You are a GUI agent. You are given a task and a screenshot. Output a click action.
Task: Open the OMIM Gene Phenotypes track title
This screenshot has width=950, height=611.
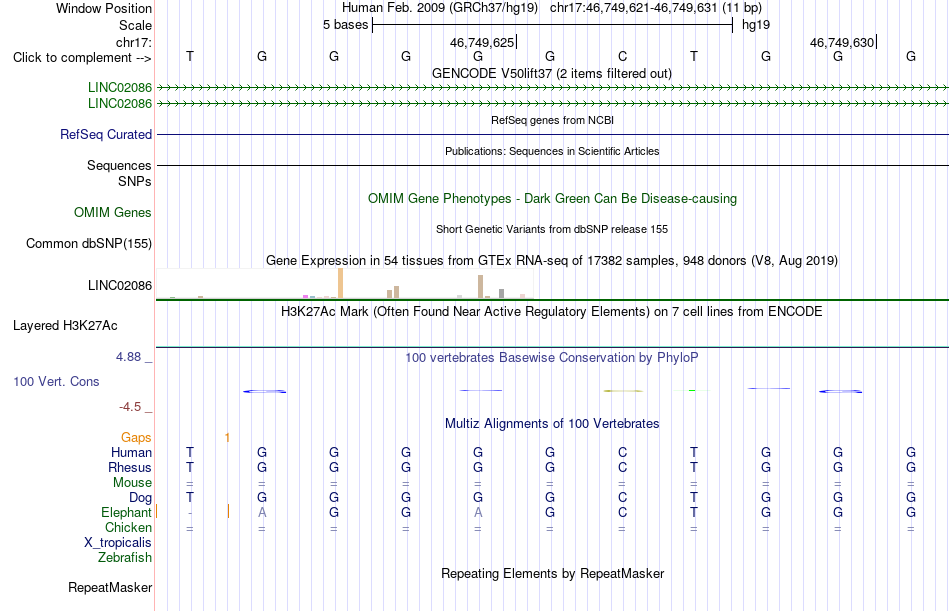pyautogui.click(x=552, y=199)
